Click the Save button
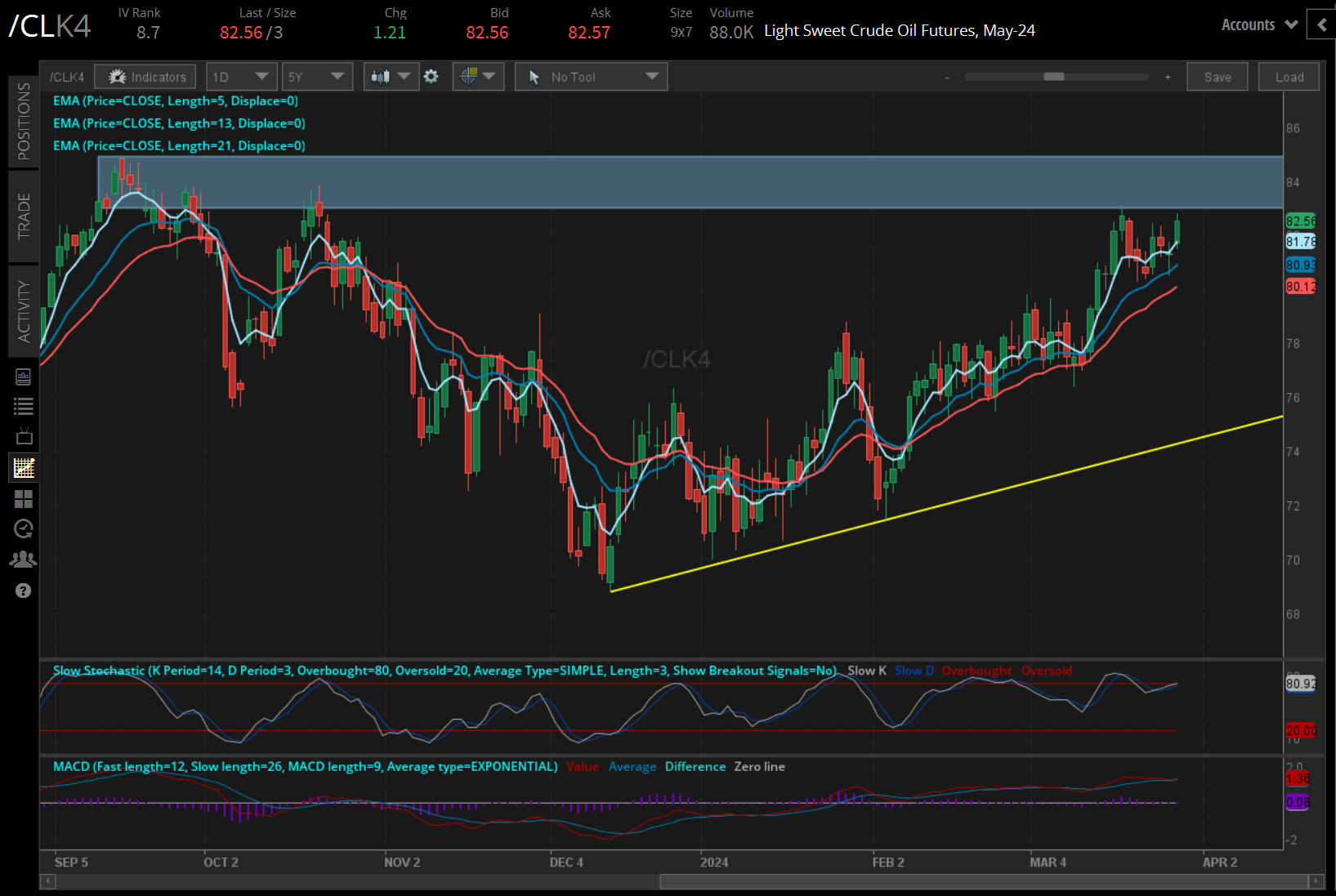The height and width of the screenshot is (896, 1336). tap(1217, 76)
